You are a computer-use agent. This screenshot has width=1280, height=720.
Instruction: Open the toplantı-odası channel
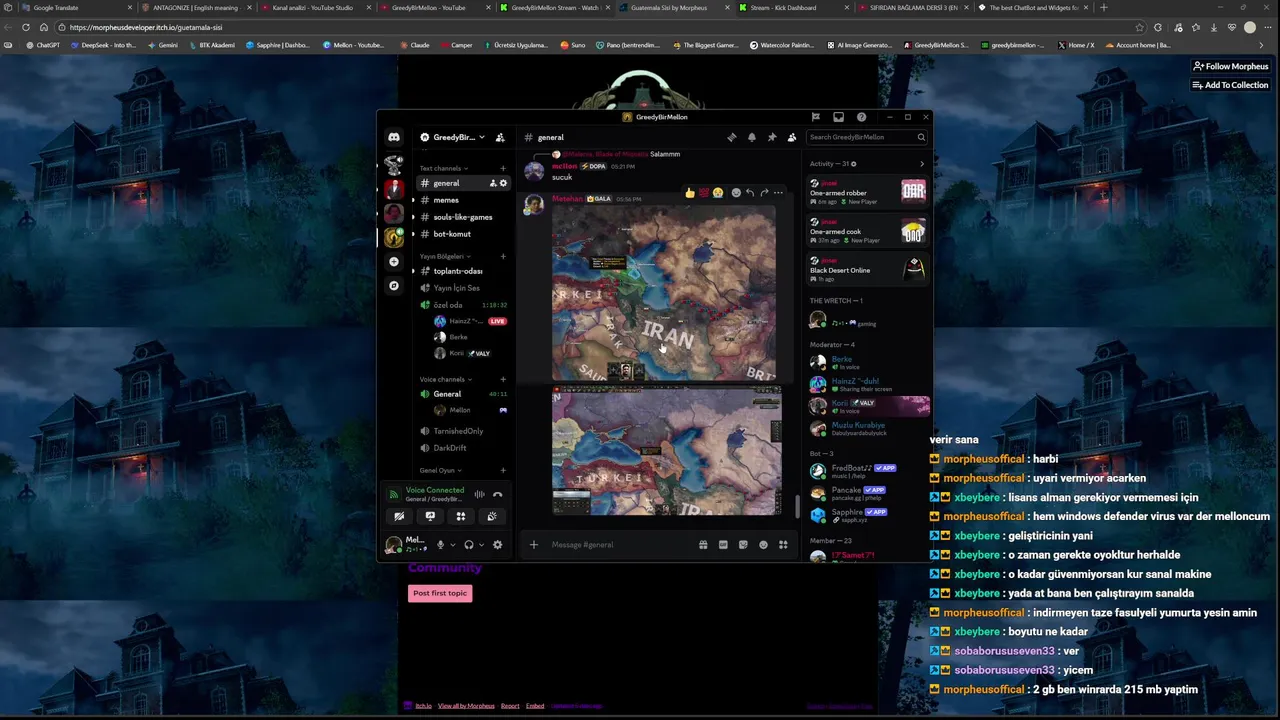(x=463, y=271)
